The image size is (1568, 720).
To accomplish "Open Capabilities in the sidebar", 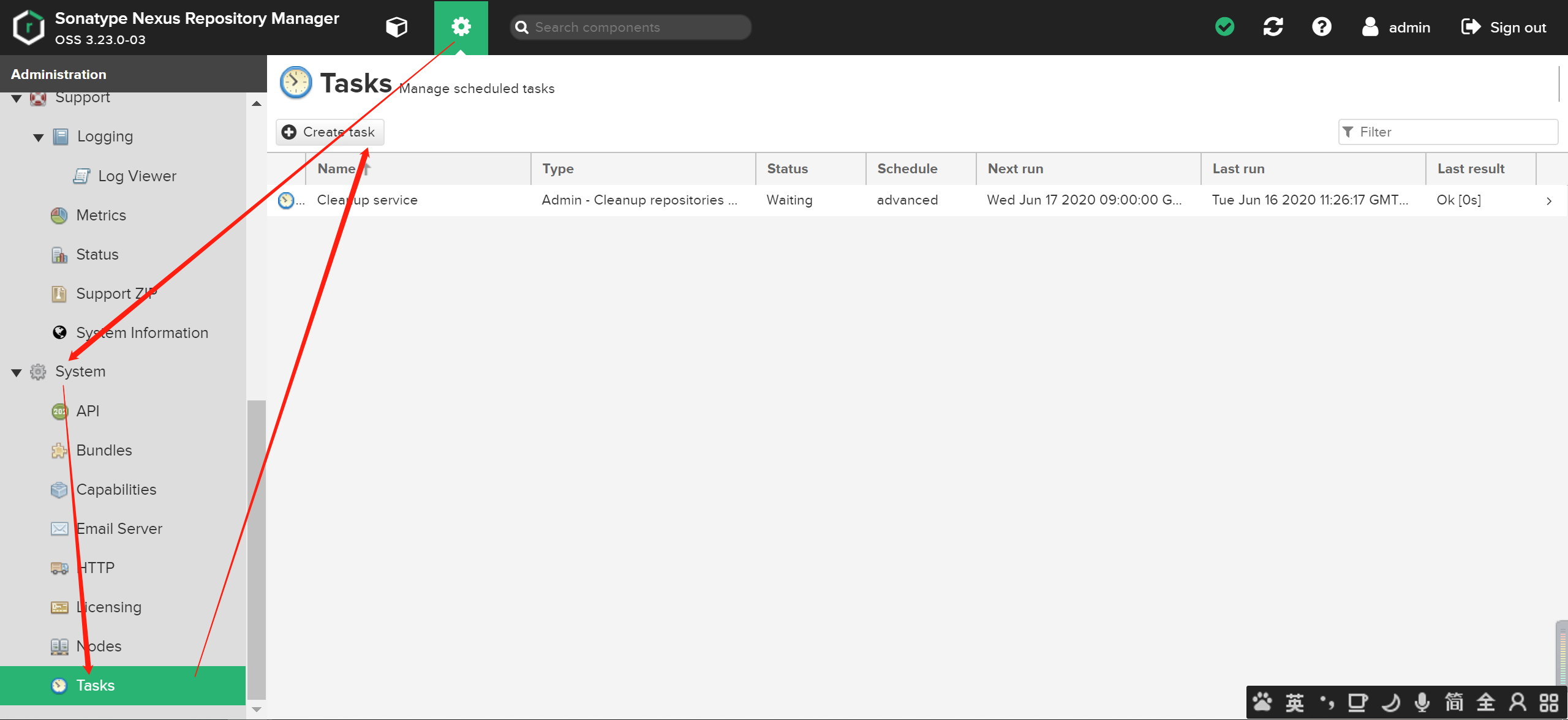I will pyautogui.click(x=116, y=490).
